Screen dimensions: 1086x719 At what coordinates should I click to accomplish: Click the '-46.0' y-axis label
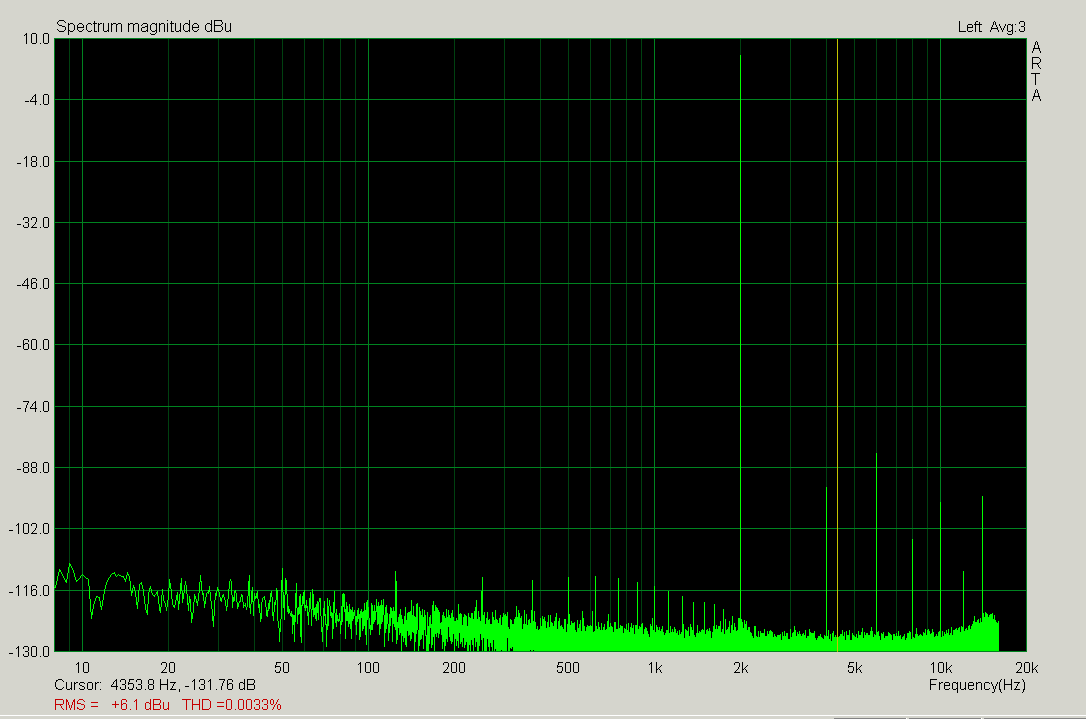(33, 284)
